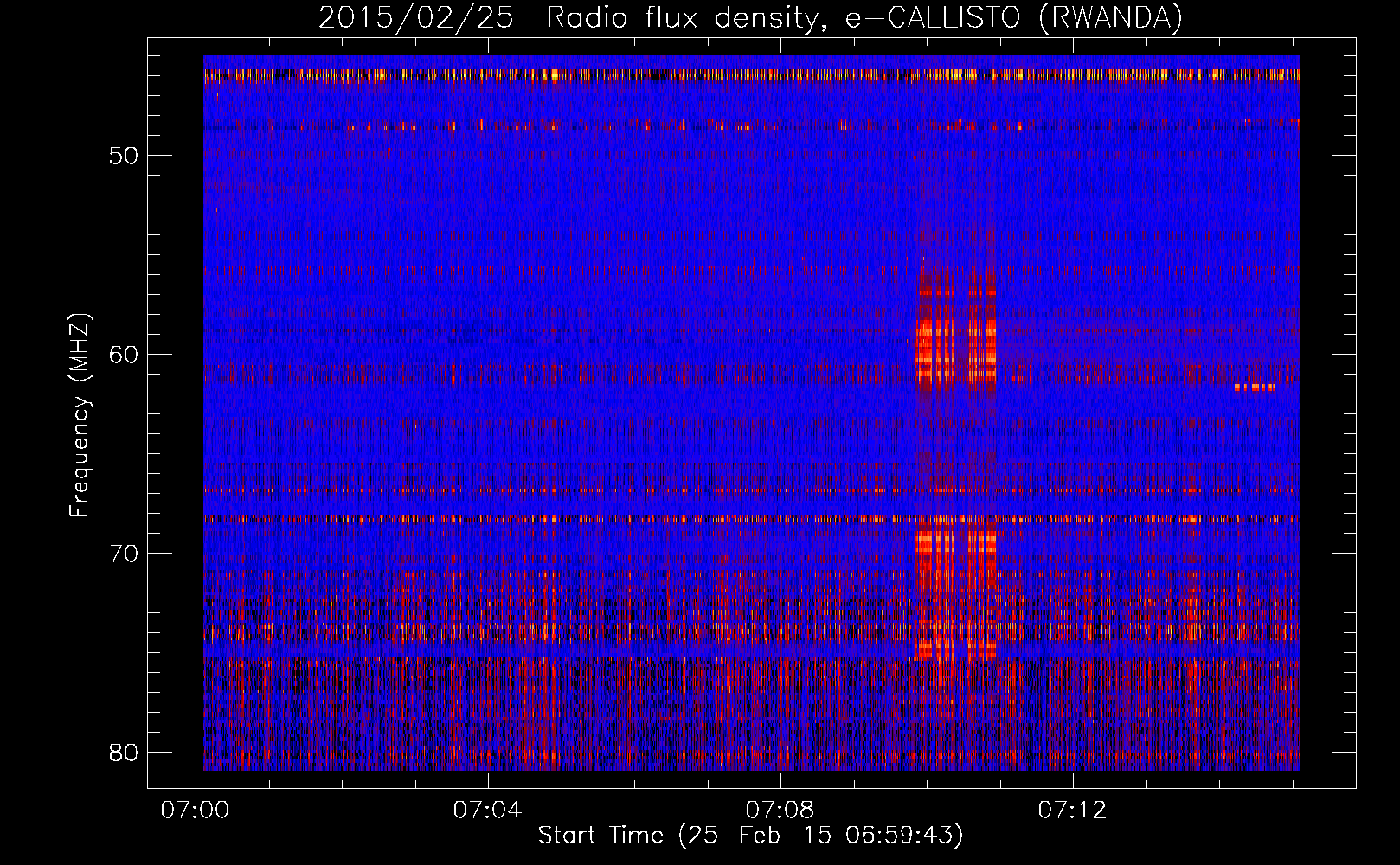Click the '07:12' time tick label
This screenshot has height=865, width=1400.
(1073, 811)
